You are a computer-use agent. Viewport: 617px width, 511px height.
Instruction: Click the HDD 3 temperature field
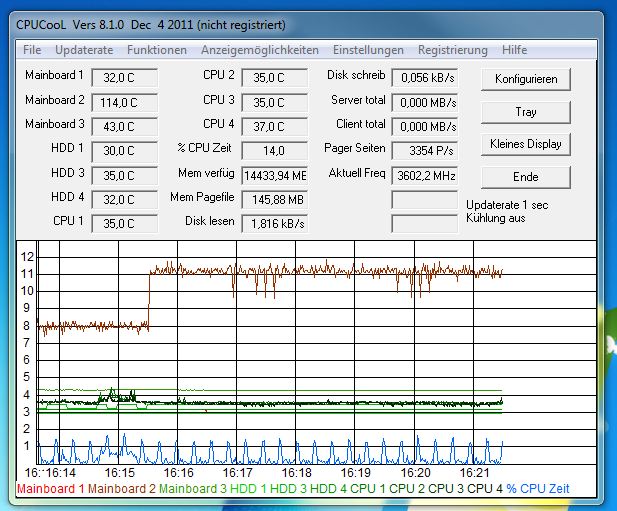pos(124,175)
